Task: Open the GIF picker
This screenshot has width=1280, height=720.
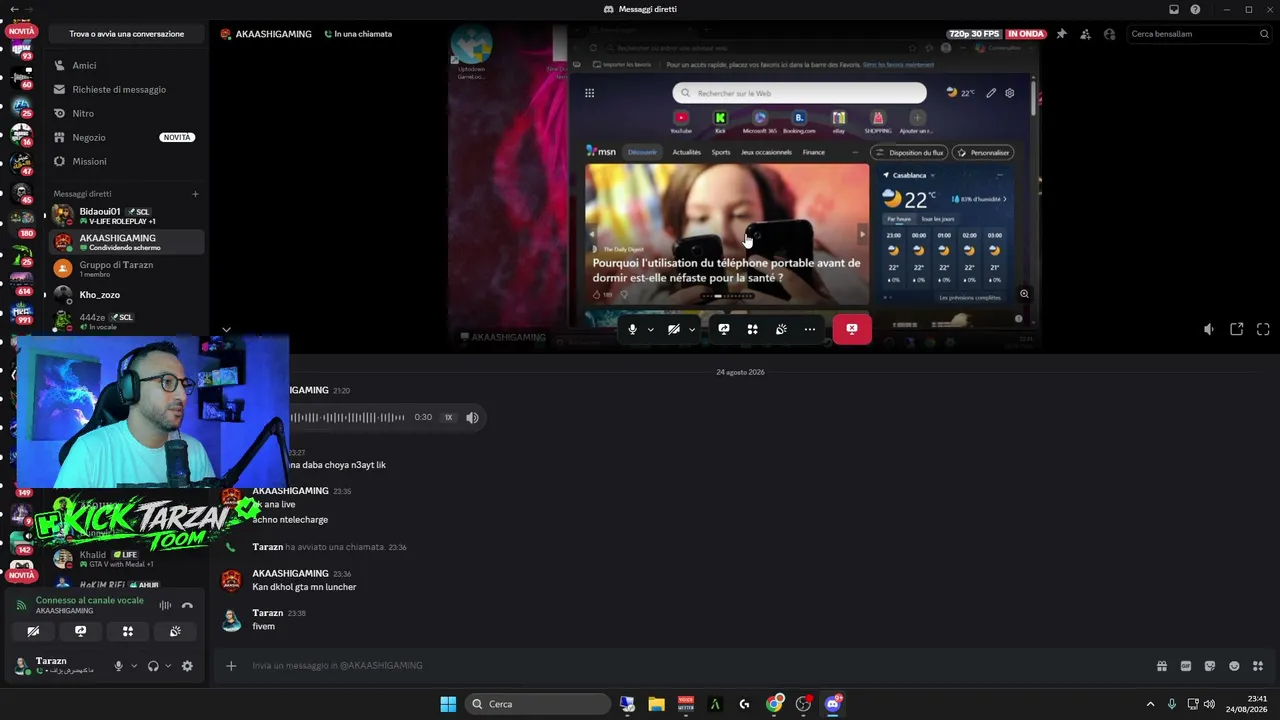Action: pos(1186,666)
